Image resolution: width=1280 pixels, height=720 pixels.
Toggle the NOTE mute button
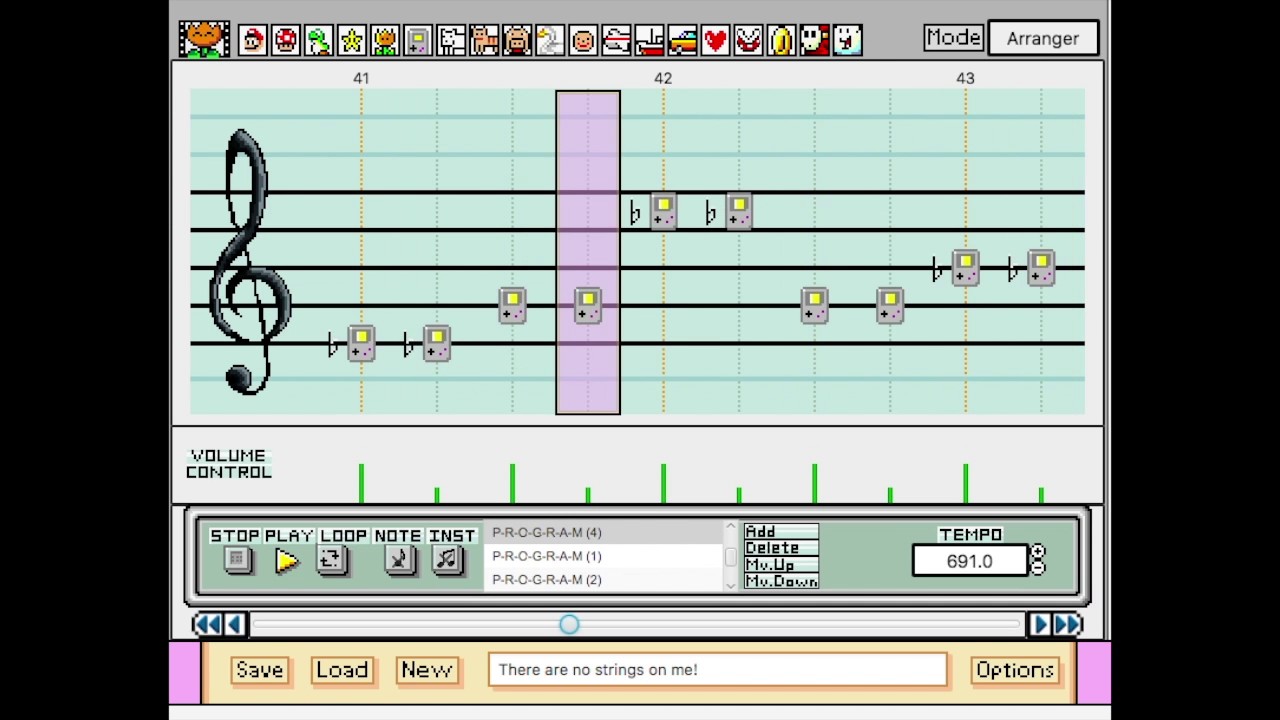(x=399, y=560)
